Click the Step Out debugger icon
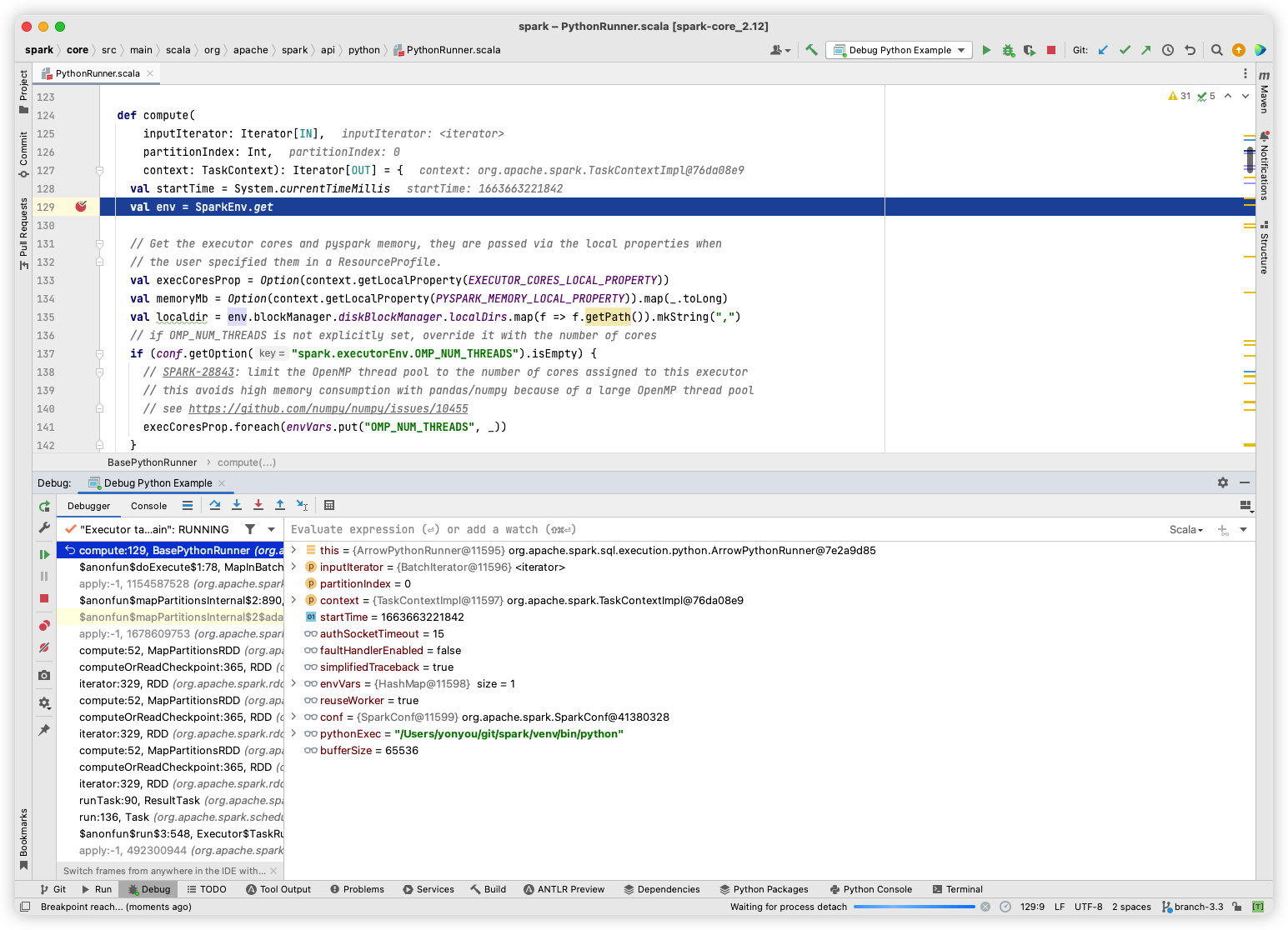Viewport: 1288px width, 930px height. coord(280,505)
